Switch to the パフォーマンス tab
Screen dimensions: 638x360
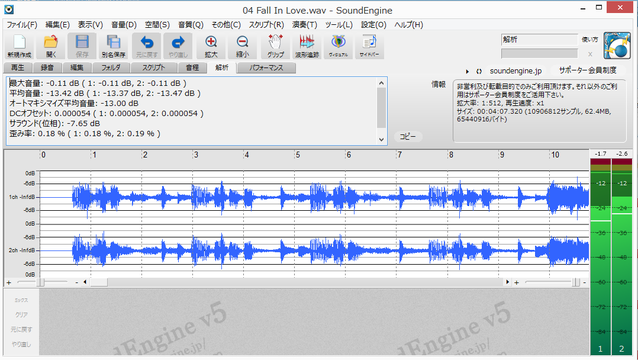click(267, 68)
